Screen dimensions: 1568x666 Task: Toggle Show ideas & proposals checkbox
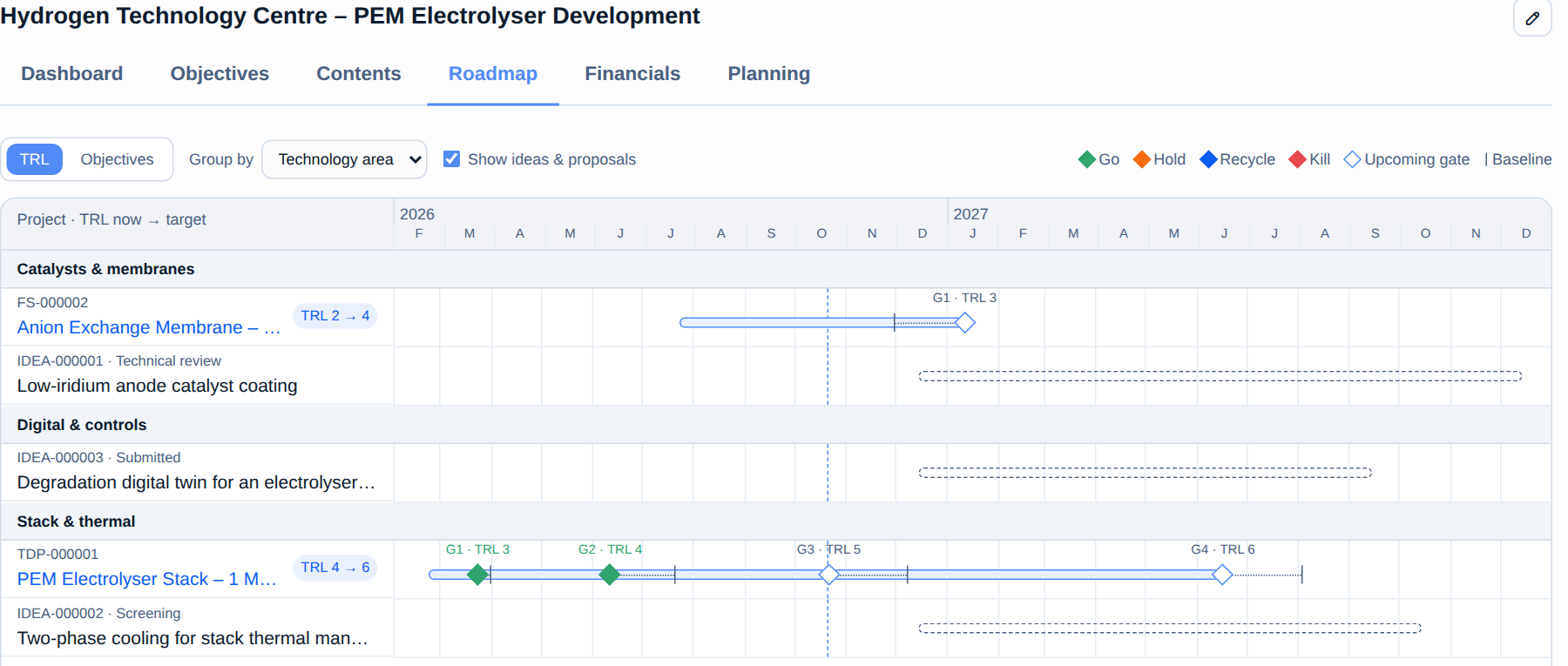tap(451, 158)
